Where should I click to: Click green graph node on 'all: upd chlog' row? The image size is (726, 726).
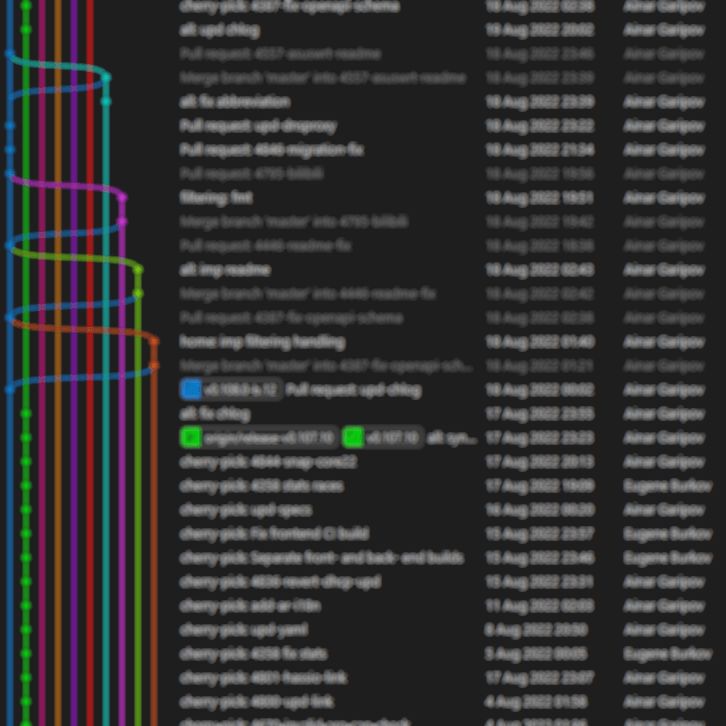coord(26,30)
